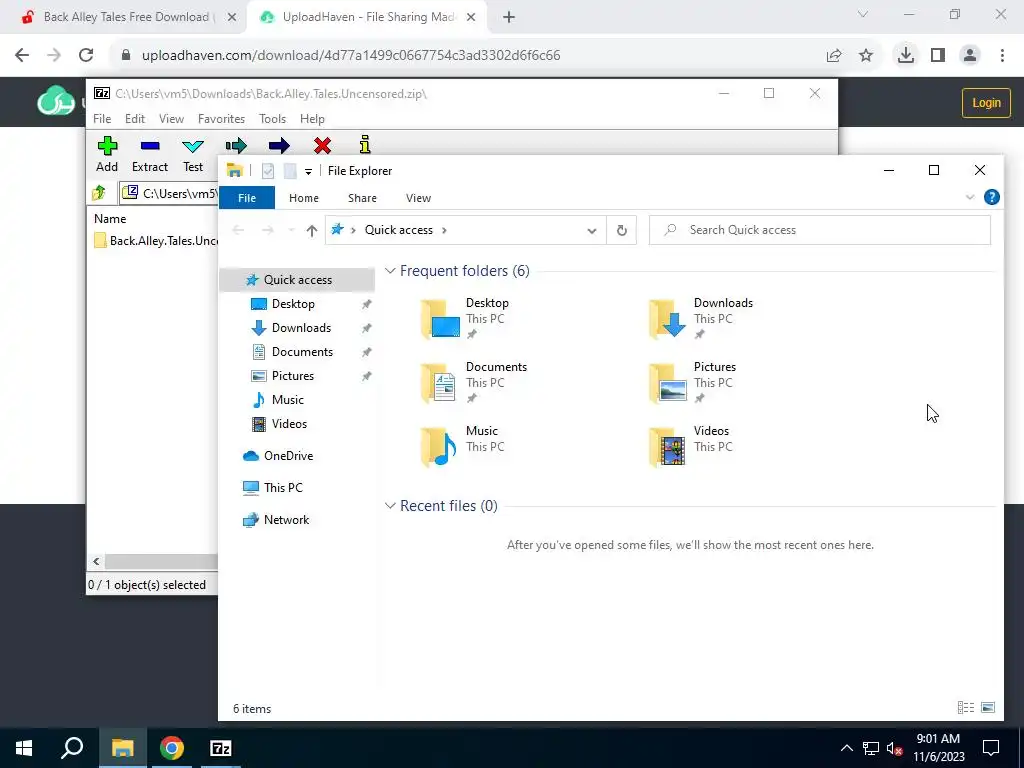The image size is (1024, 768).
Task: Reload the UploadHaven page
Action: tap(86, 56)
